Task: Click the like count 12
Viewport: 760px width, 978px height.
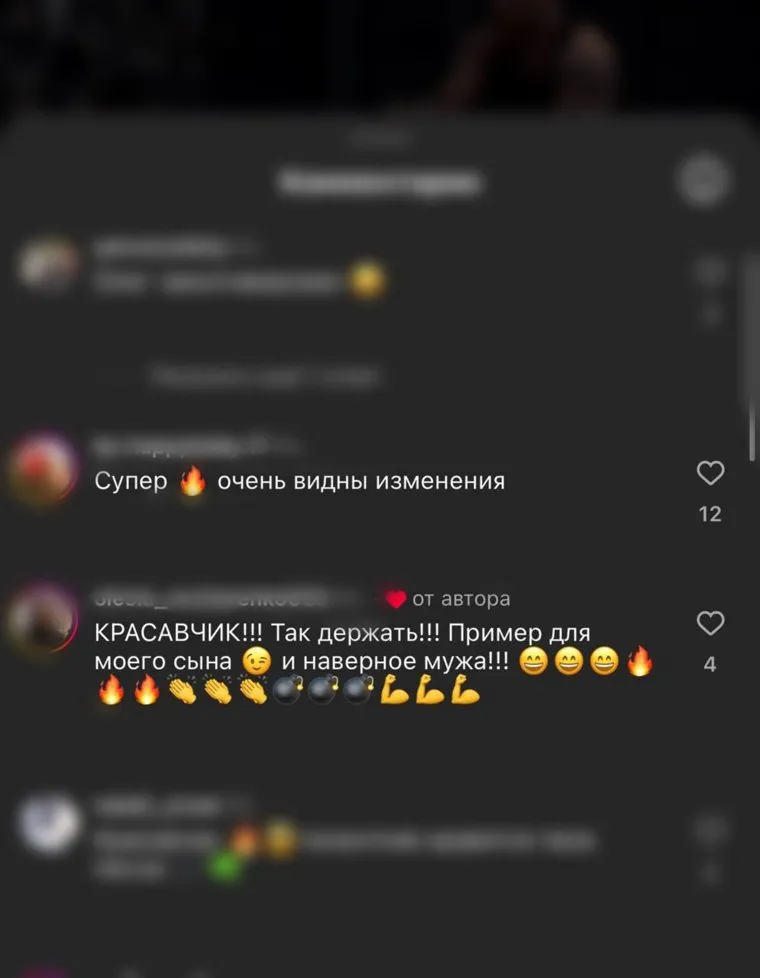Action: pos(711,515)
